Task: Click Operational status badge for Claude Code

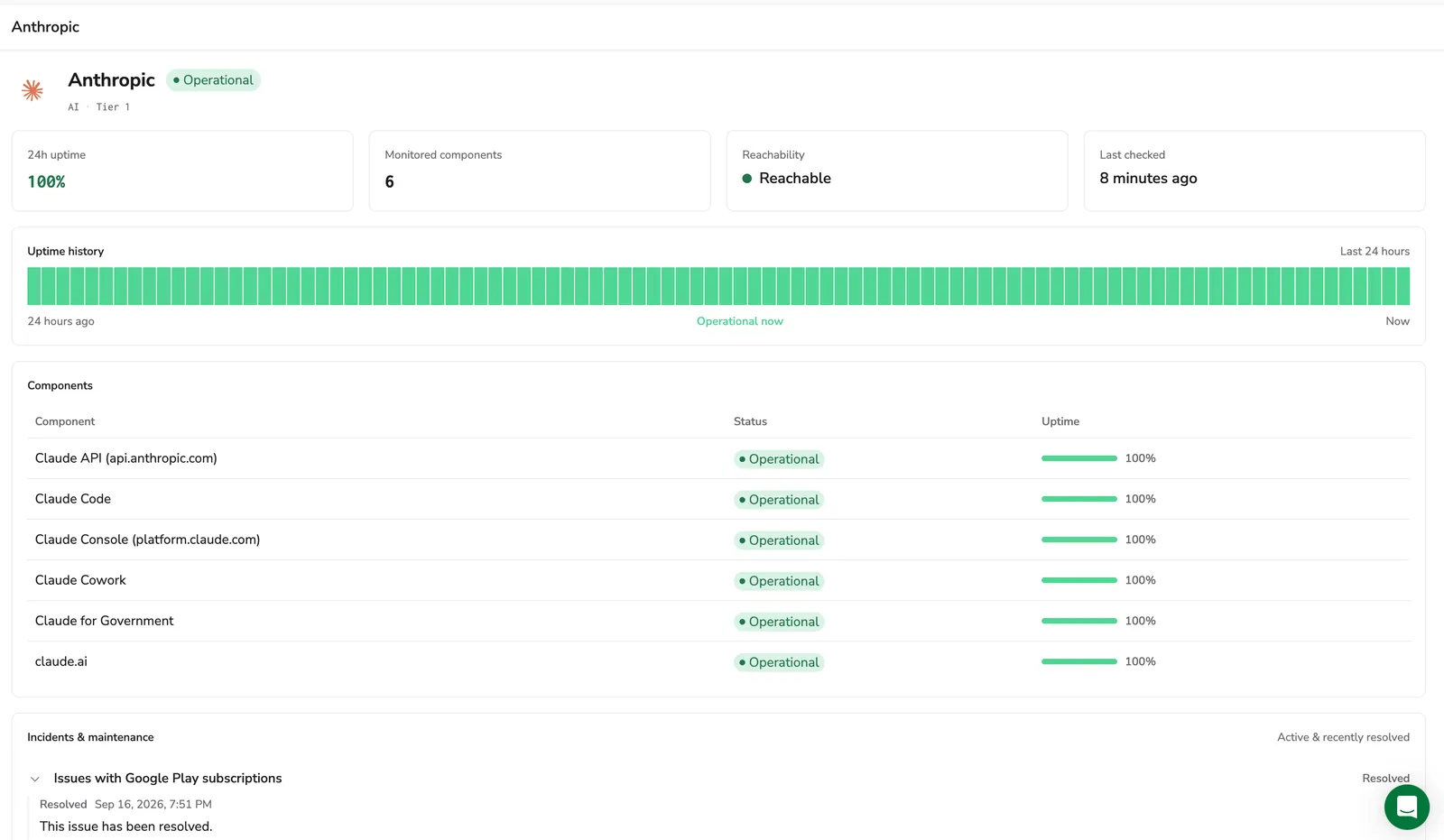Action: (x=779, y=500)
